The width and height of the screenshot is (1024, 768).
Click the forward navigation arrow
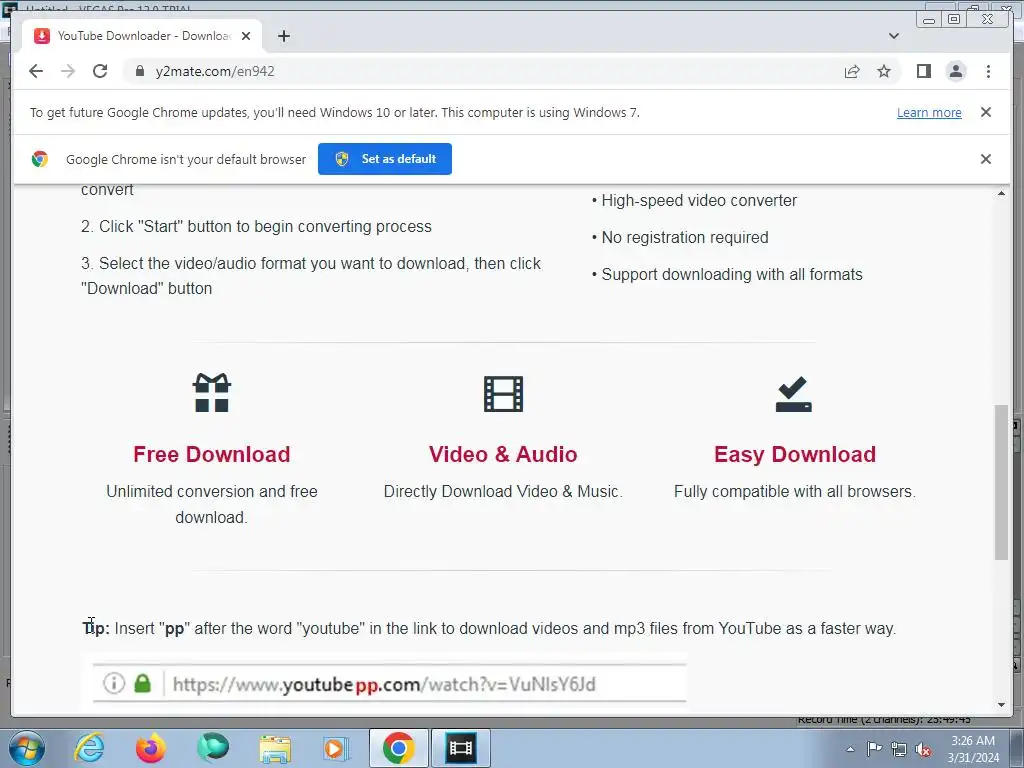[68, 71]
